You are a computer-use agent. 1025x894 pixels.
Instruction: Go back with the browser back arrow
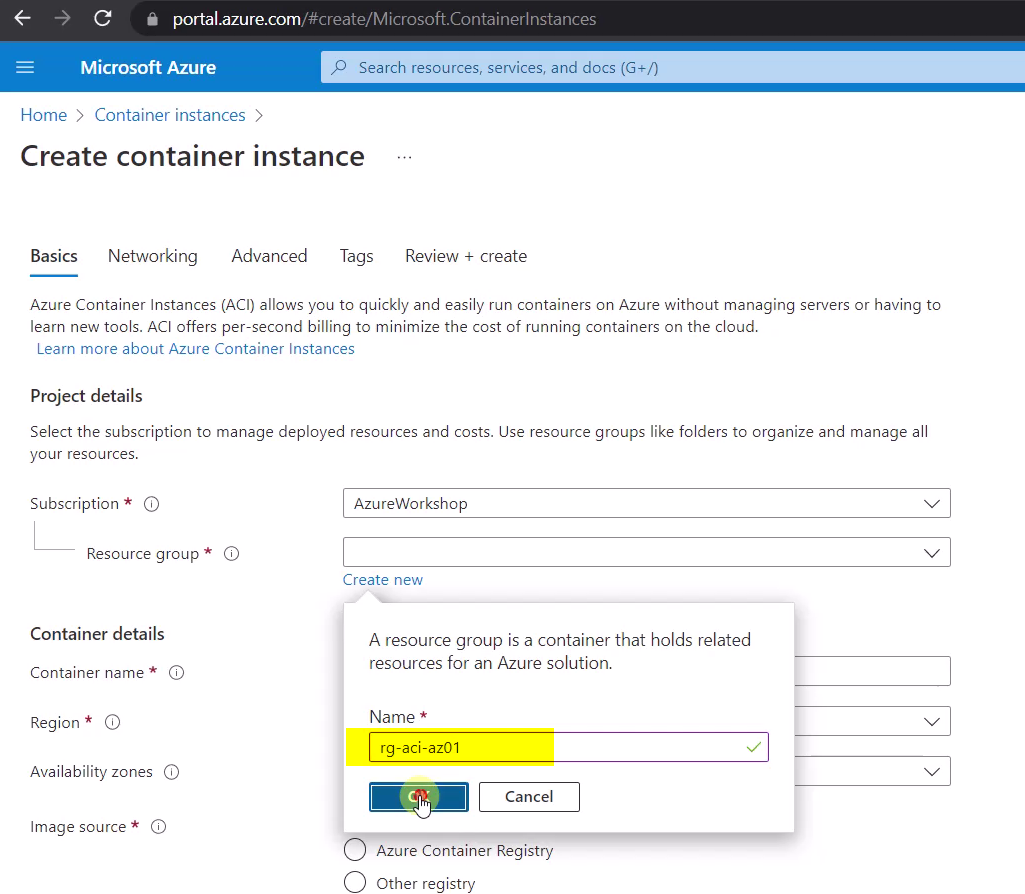(x=23, y=18)
